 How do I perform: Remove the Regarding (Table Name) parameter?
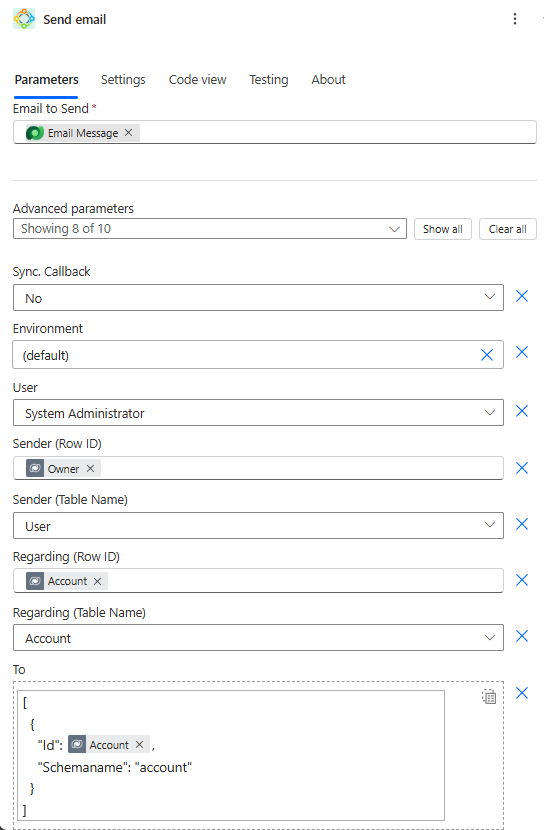(x=522, y=636)
